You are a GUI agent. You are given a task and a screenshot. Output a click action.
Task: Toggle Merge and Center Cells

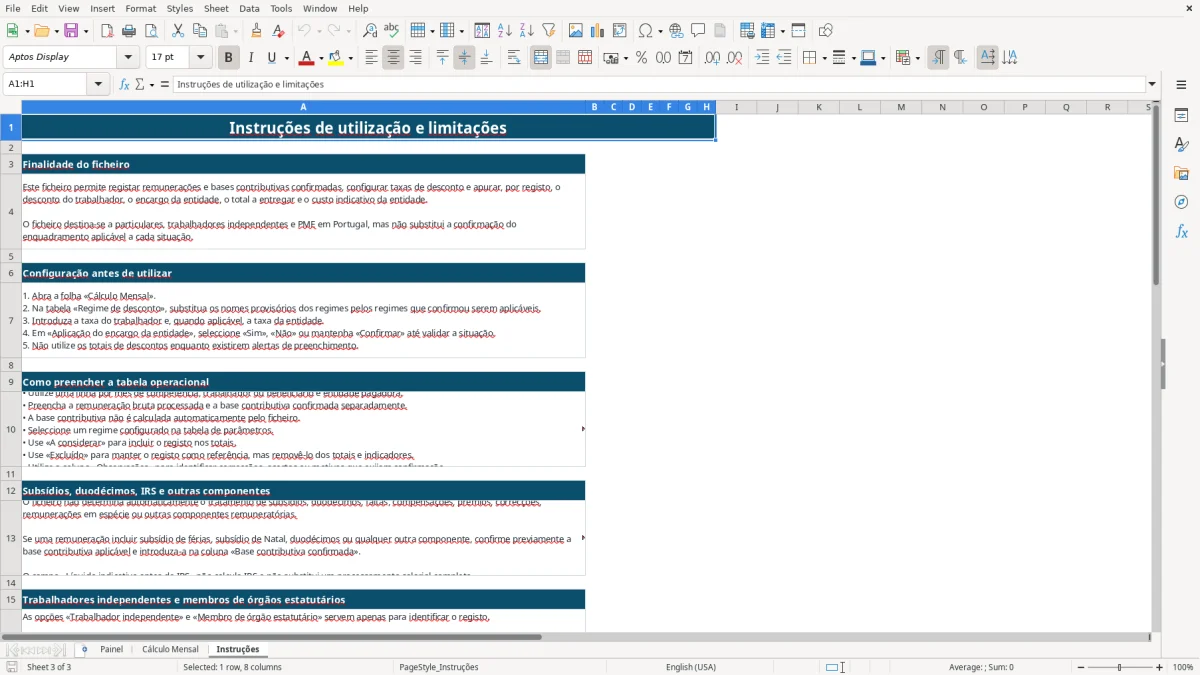coord(541,58)
